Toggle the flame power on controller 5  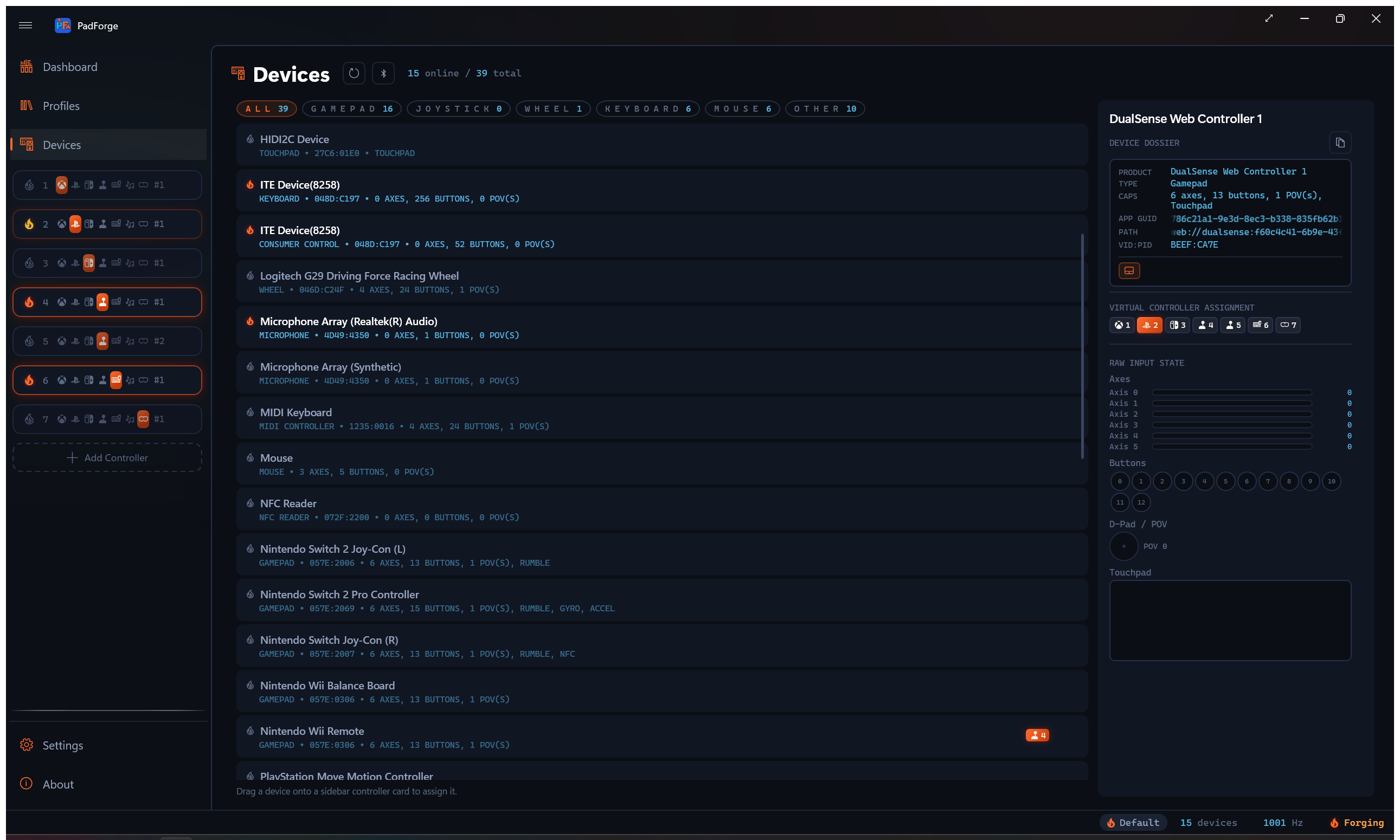[29, 341]
